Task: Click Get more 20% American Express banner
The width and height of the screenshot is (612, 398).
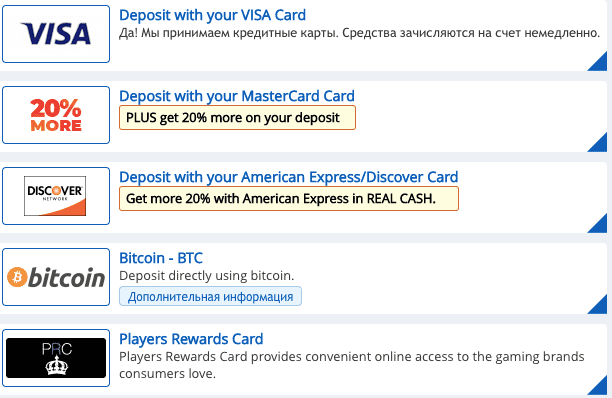Action: [289, 199]
